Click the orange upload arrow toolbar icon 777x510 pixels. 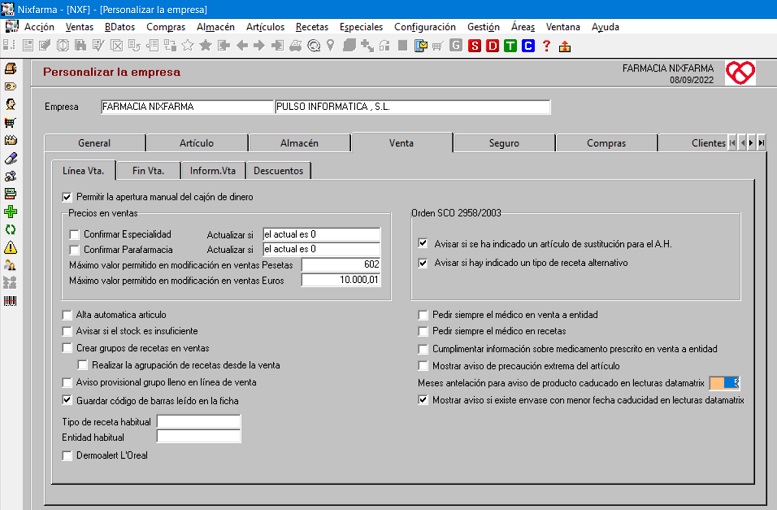click(x=564, y=47)
